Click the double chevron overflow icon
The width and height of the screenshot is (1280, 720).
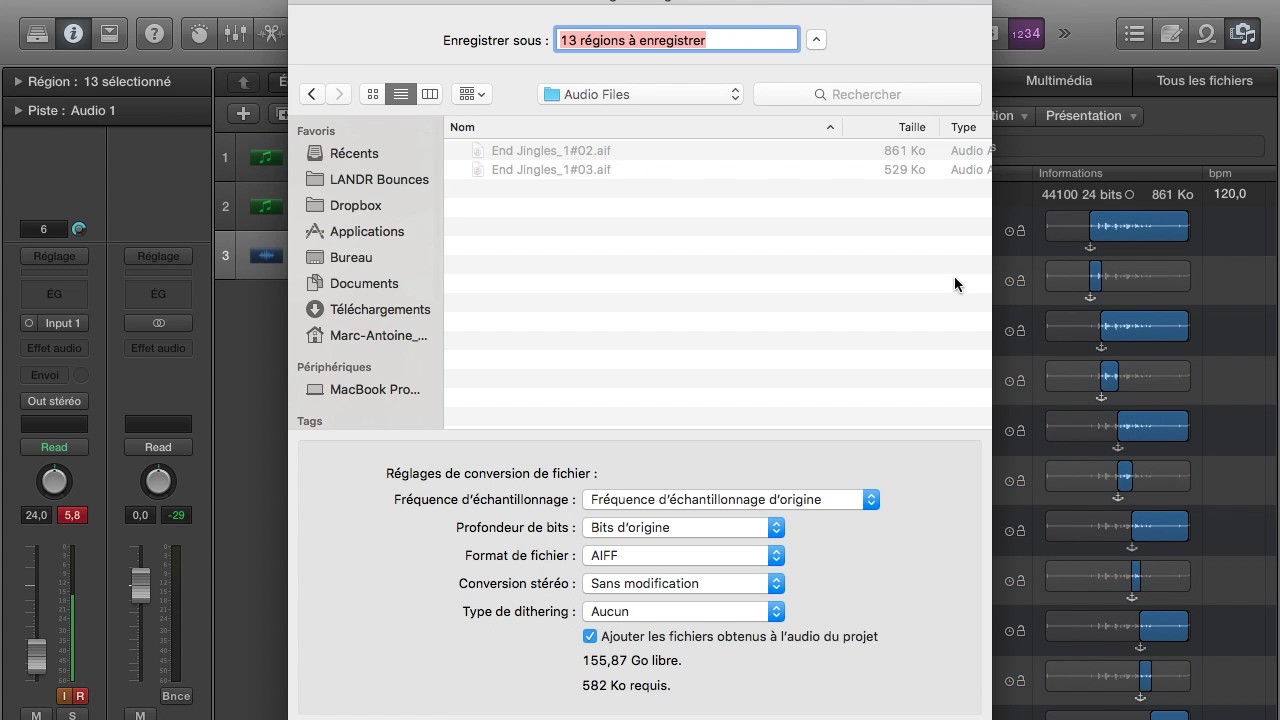(1064, 34)
